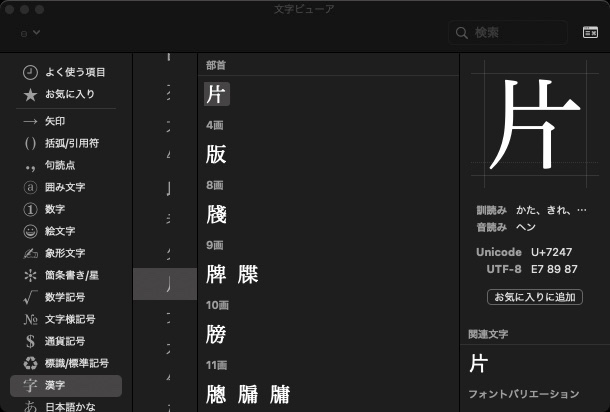Click お気に入りに追加 button
The width and height of the screenshot is (610, 412).
[535, 297]
